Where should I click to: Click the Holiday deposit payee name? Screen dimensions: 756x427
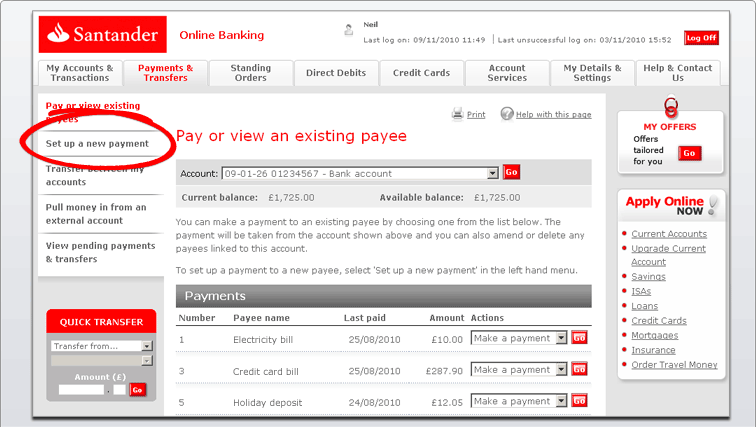268,403
